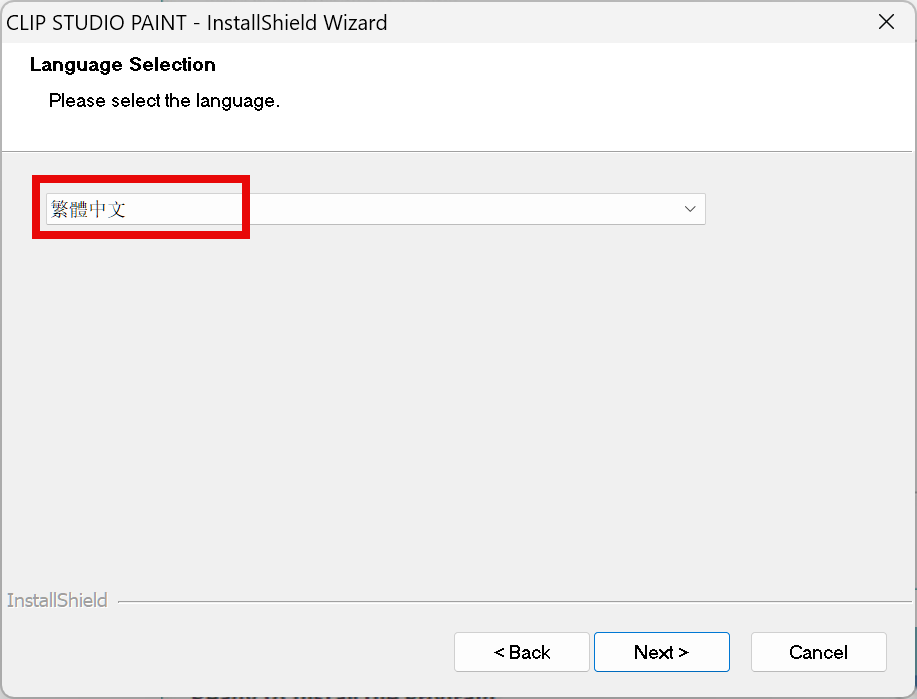Click empty space in the title bar
917x699 pixels.
tap(620, 22)
